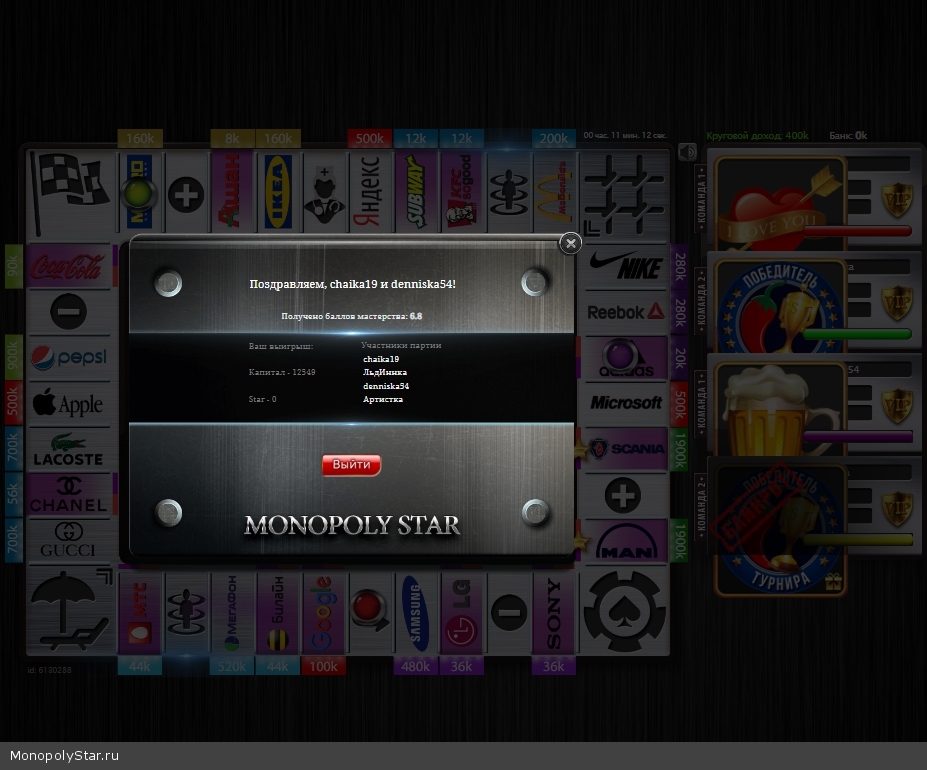The height and width of the screenshot is (770, 927).
Task: Click the grid corner cell beside McDonald's
Action: coord(624,192)
